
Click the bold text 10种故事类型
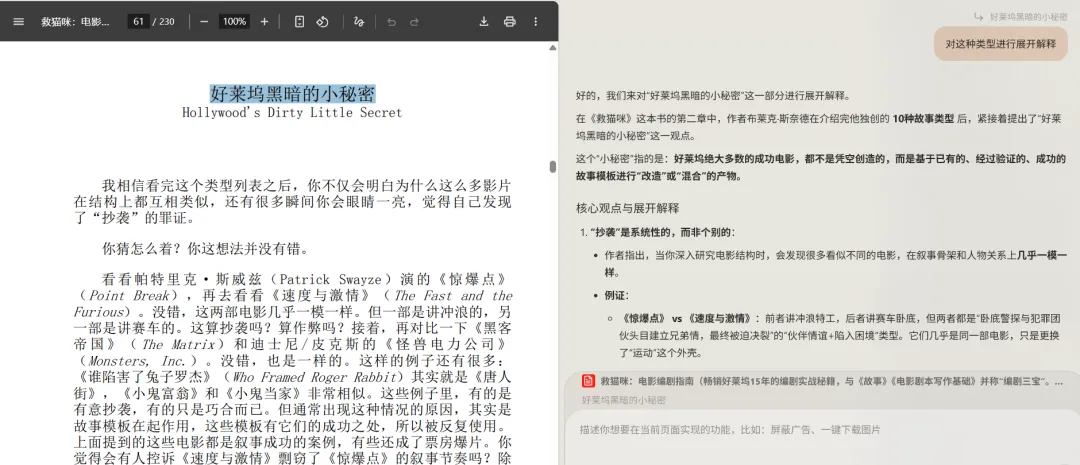pos(923,118)
